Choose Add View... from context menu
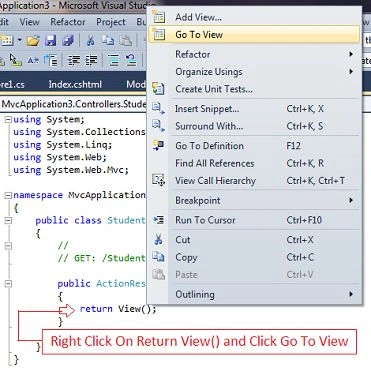Image resolution: width=371 pixels, height=375 pixels. pos(254,17)
